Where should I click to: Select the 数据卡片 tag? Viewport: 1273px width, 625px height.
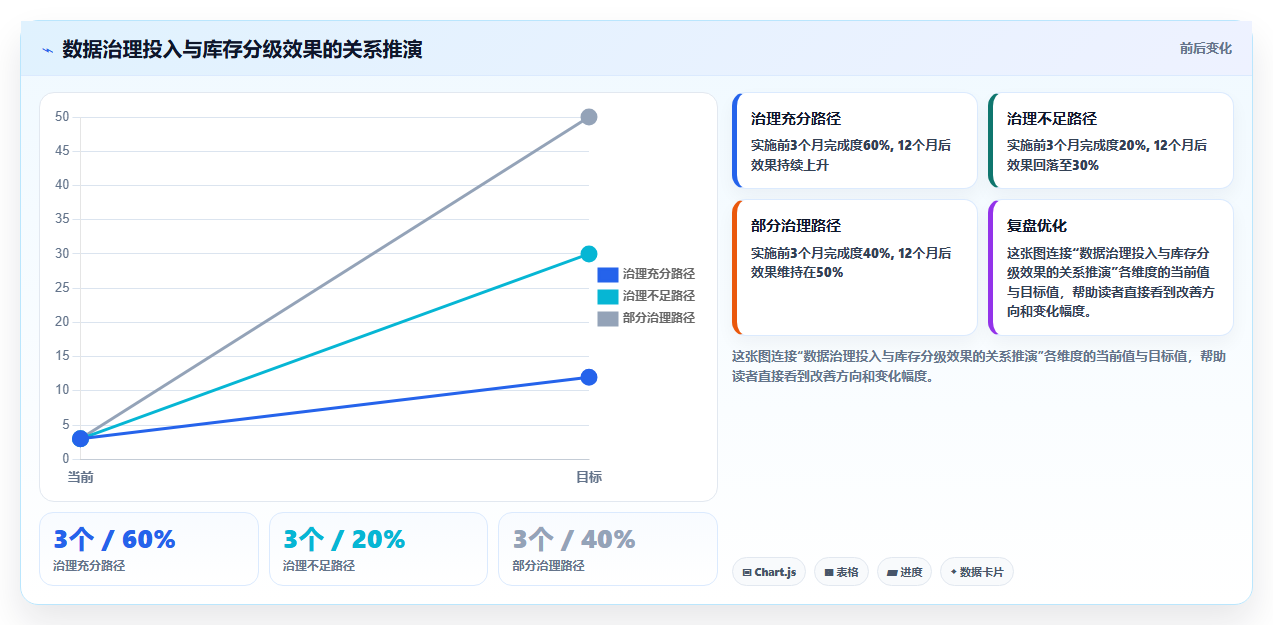point(977,572)
